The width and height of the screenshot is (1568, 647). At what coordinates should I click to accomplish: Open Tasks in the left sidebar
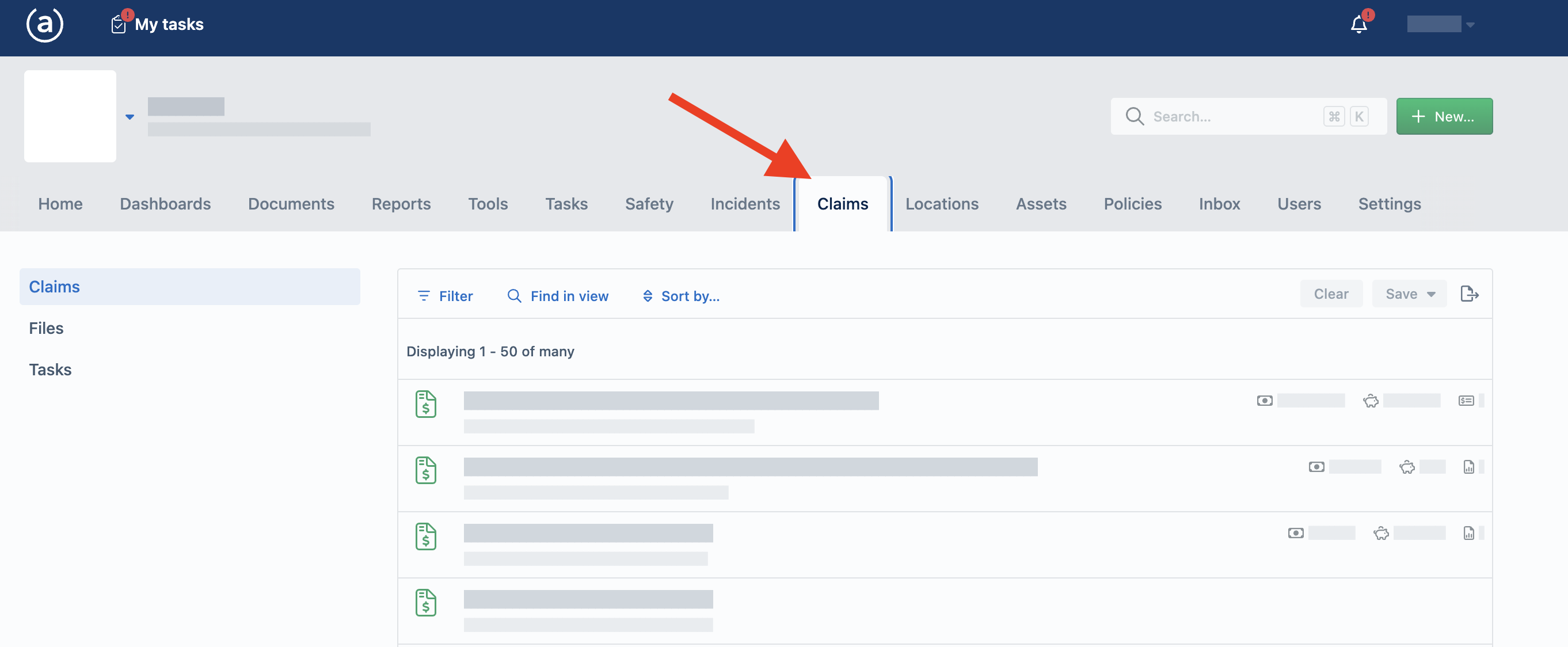point(50,370)
